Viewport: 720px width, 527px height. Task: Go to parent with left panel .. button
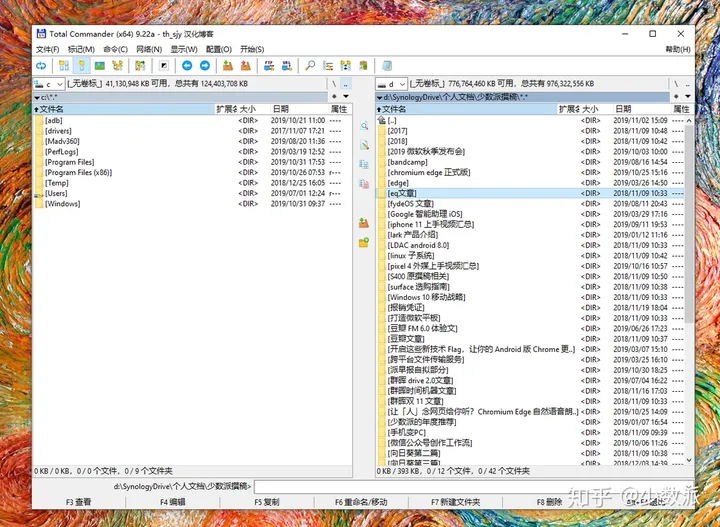(346, 84)
